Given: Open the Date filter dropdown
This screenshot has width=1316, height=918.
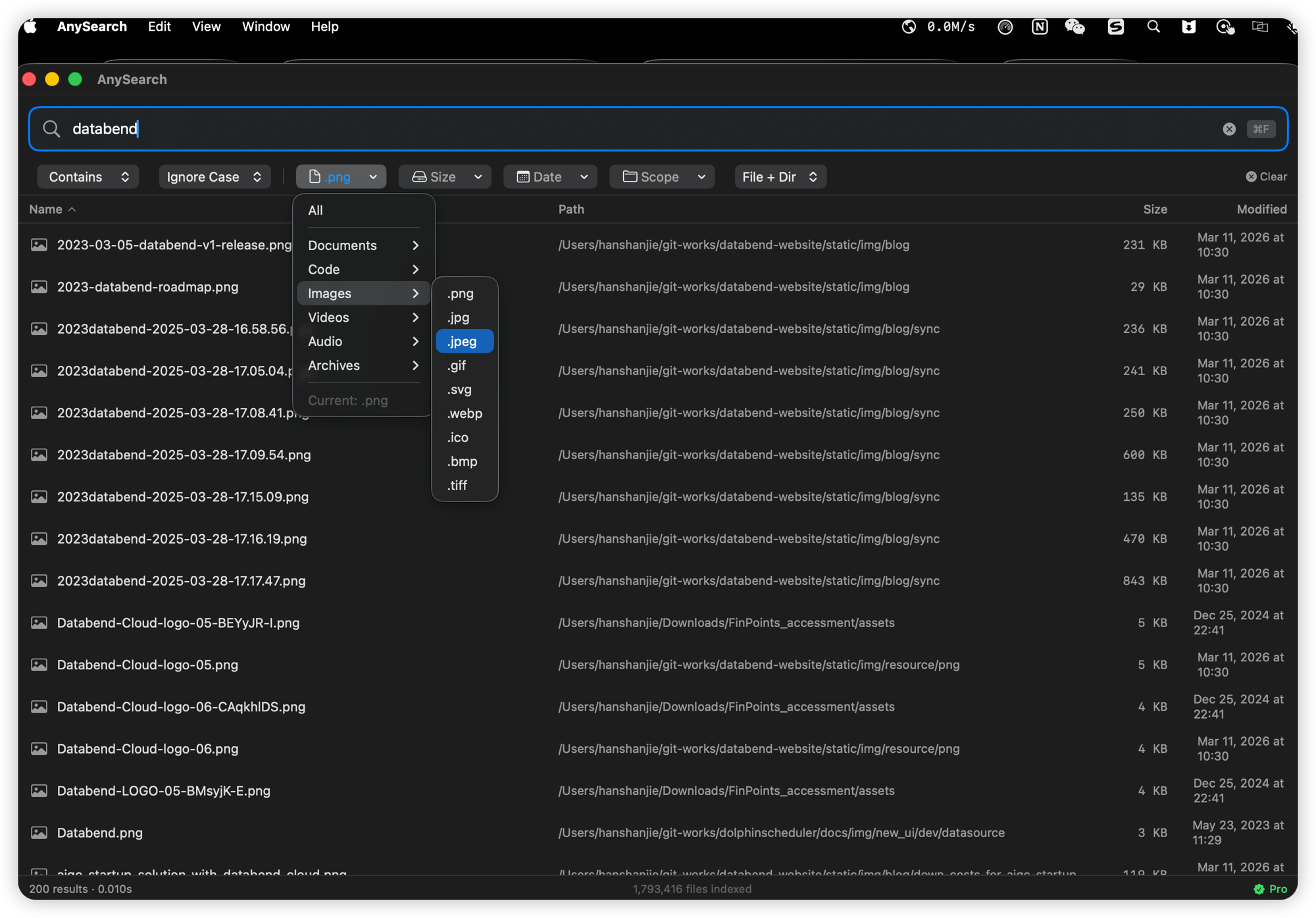Looking at the screenshot, I should (x=550, y=177).
